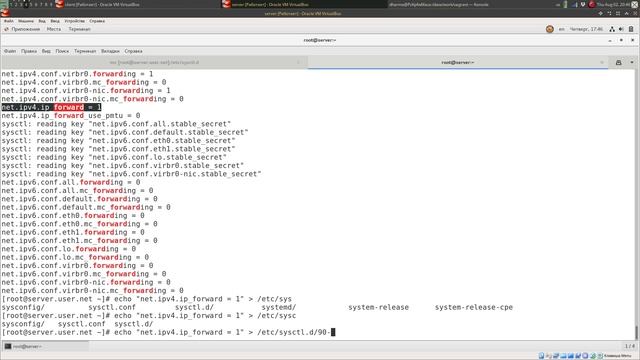Open the terminal Файл menu
The image size is (640, 360).
click(x=10, y=51)
